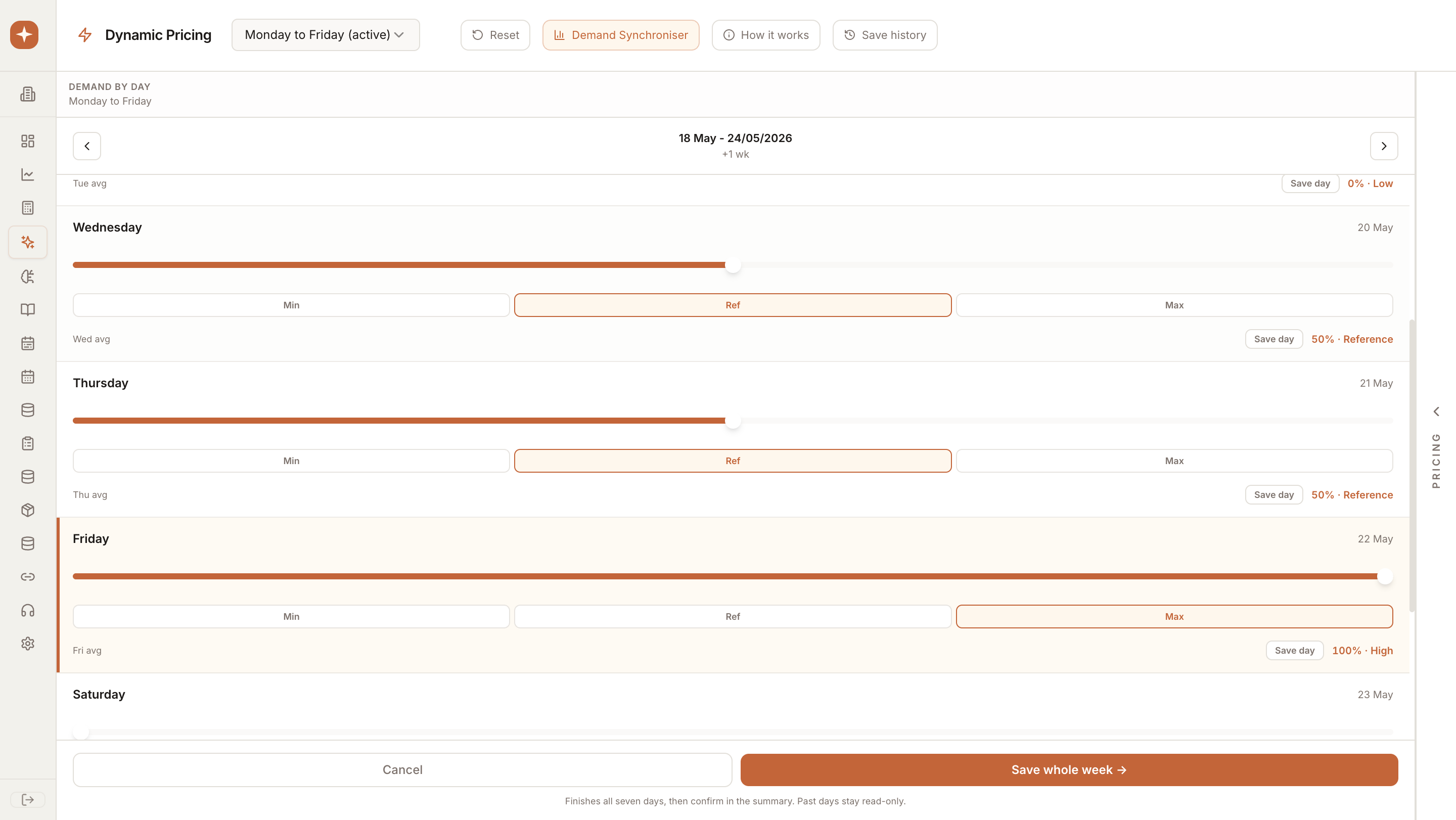
Task: Open the first database icon in sidebar
Action: point(28,411)
